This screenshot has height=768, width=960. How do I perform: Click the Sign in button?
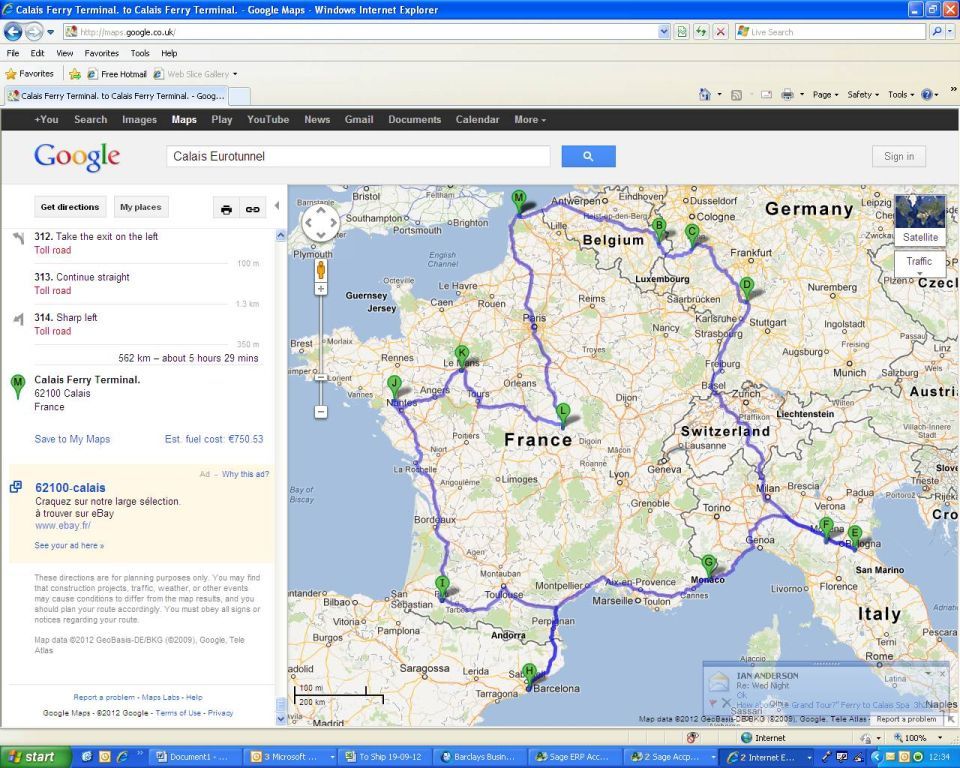899,156
